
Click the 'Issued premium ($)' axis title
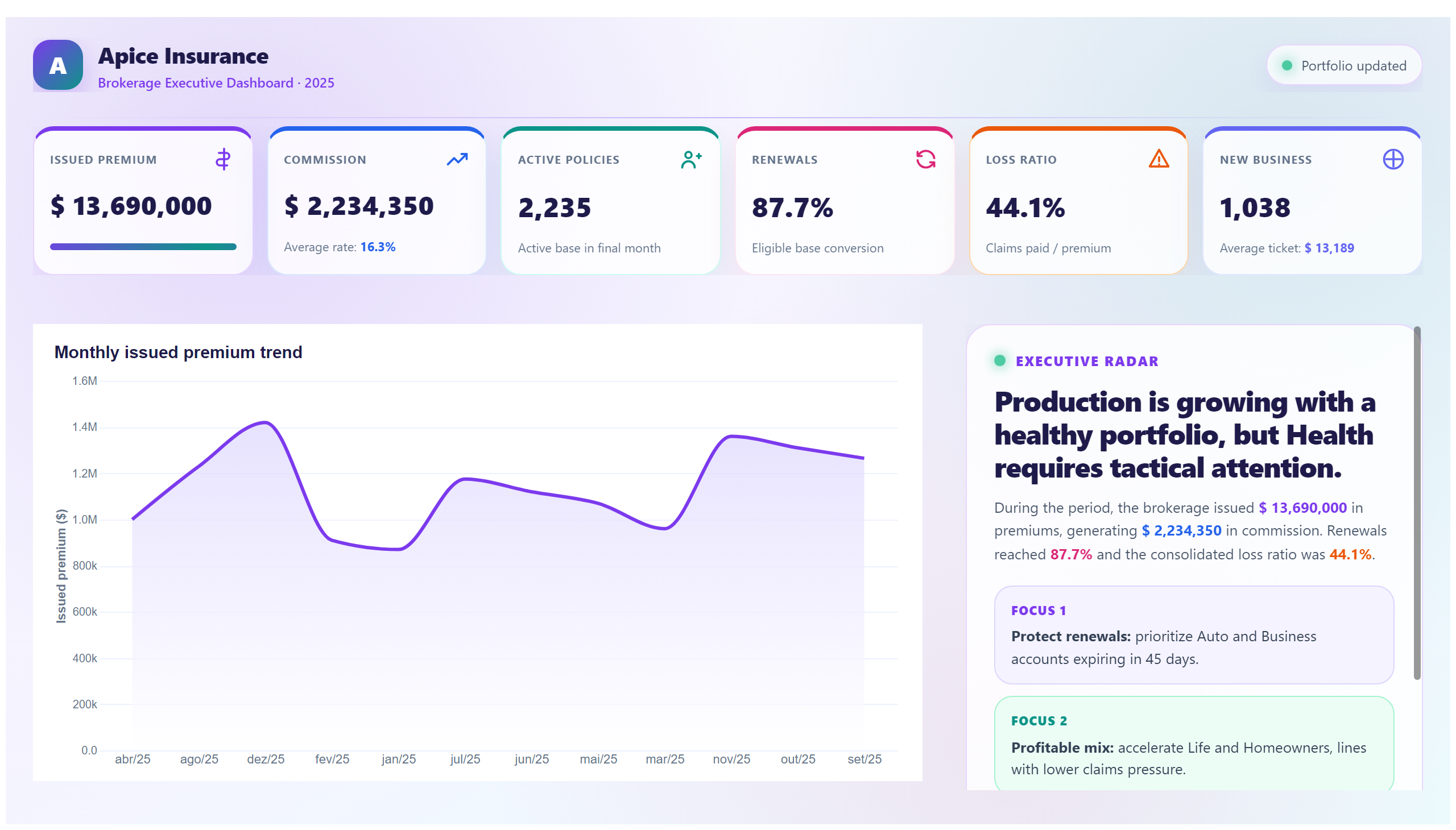(61, 566)
